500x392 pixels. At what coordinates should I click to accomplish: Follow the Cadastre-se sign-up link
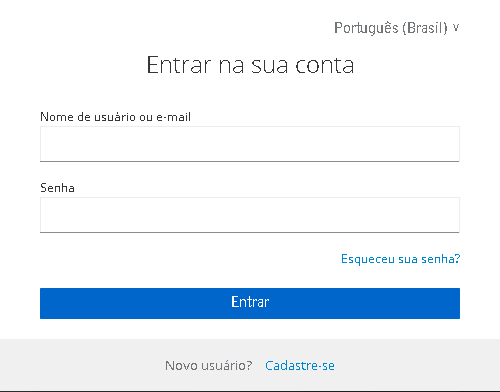pyautogui.click(x=300, y=366)
